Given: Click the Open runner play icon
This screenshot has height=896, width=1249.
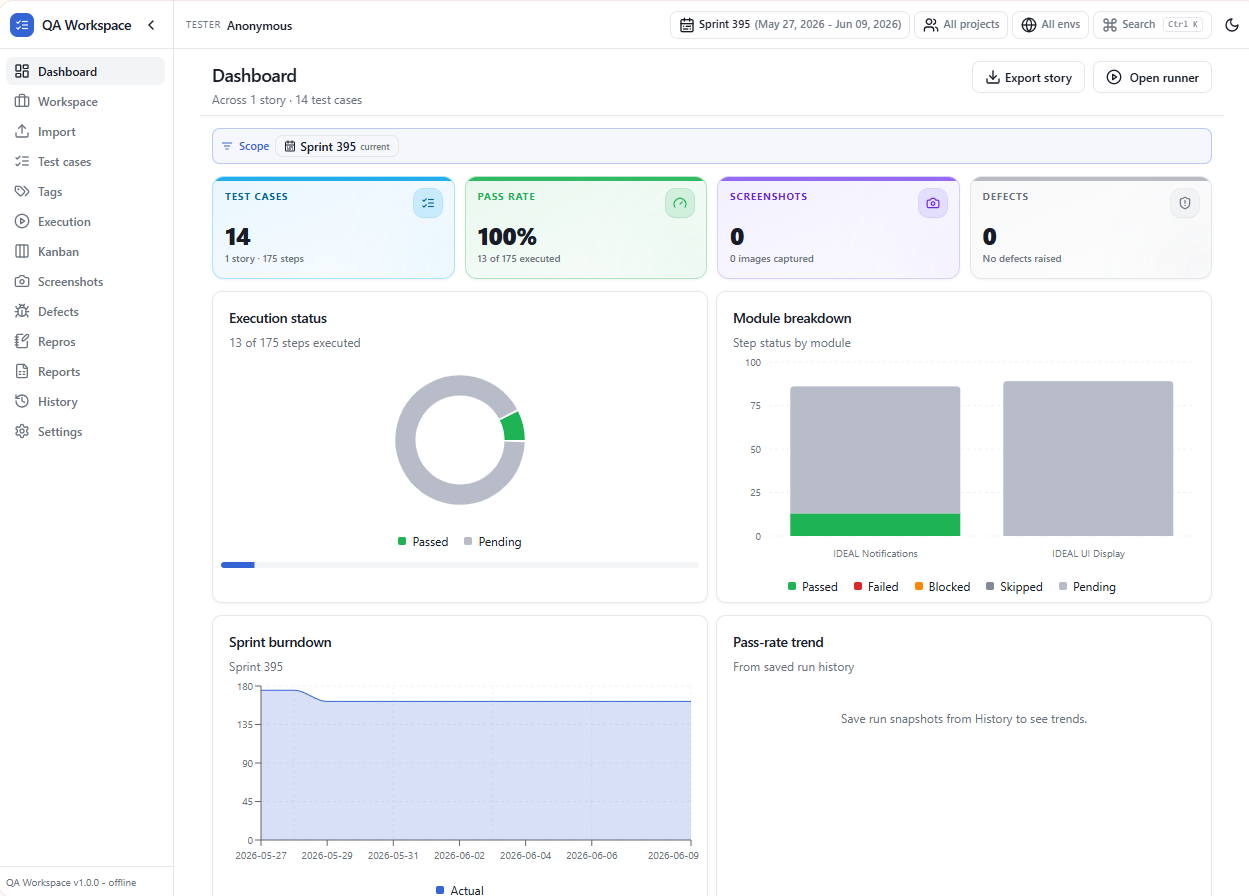Looking at the screenshot, I should click(1114, 77).
